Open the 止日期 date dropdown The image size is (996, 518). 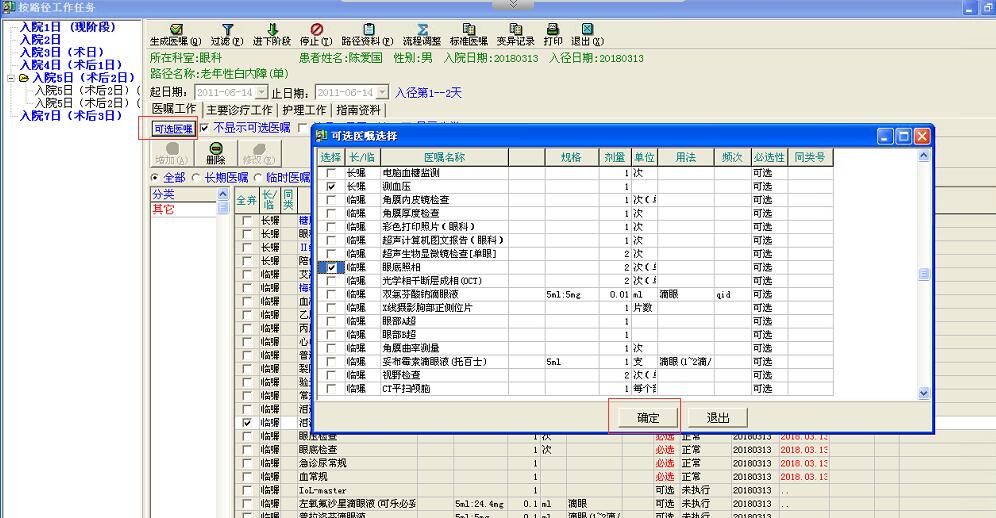(382, 92)
